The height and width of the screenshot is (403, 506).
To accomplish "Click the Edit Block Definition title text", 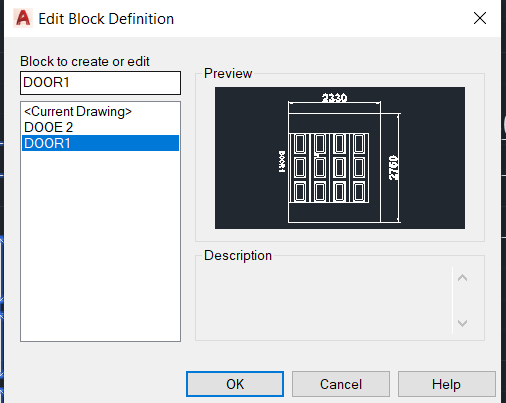I will tap(106, 19).
